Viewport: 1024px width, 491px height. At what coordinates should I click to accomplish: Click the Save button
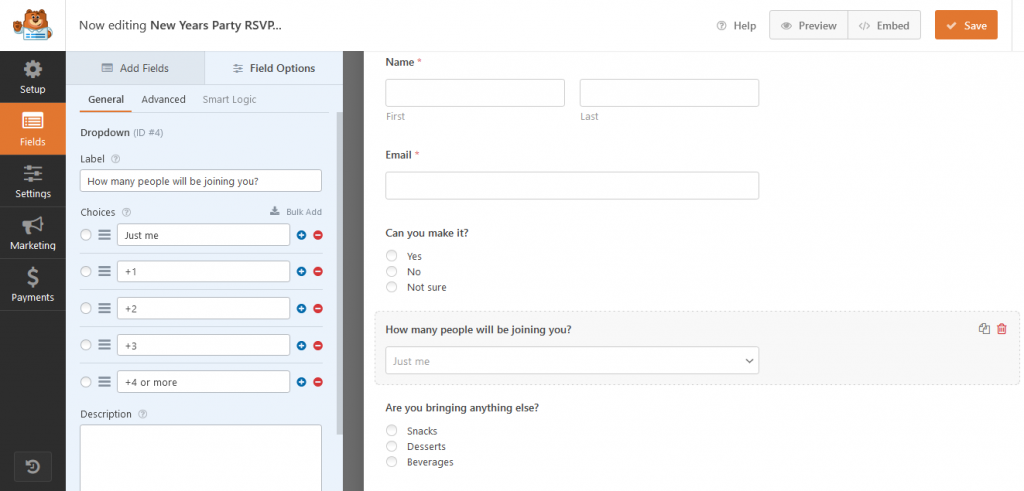[965, 26]
